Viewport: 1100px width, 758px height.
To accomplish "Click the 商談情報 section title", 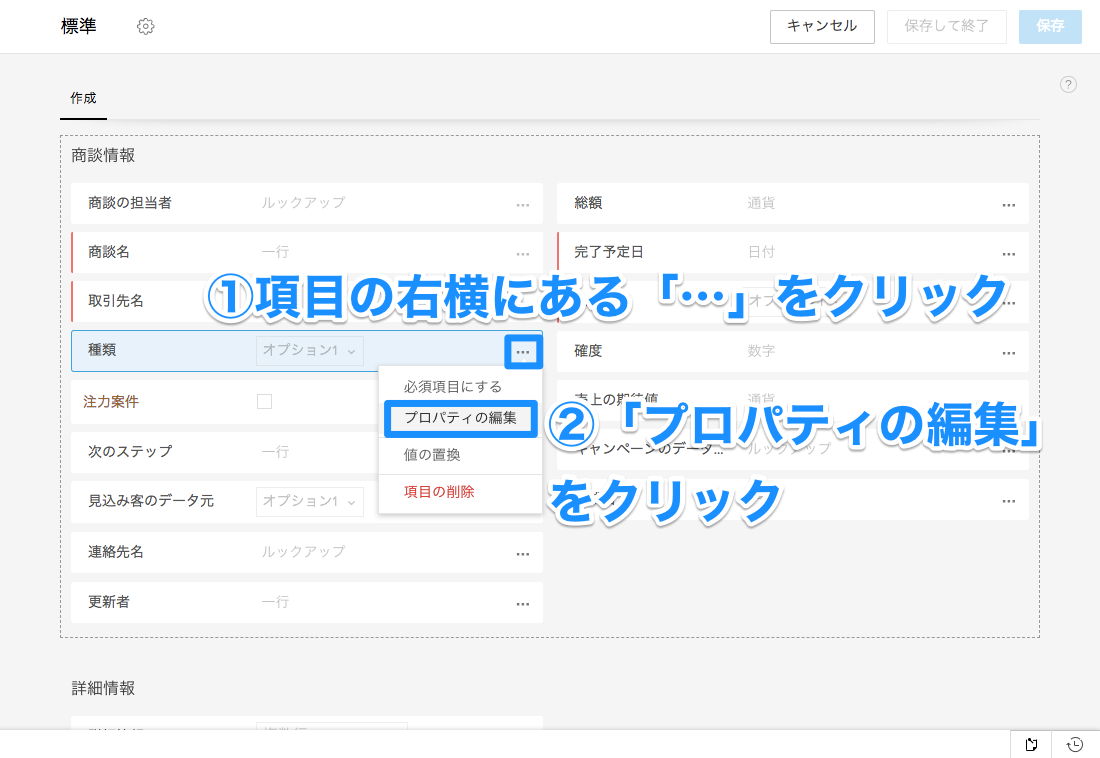I will pyautogui.click(x=103, y=155).
